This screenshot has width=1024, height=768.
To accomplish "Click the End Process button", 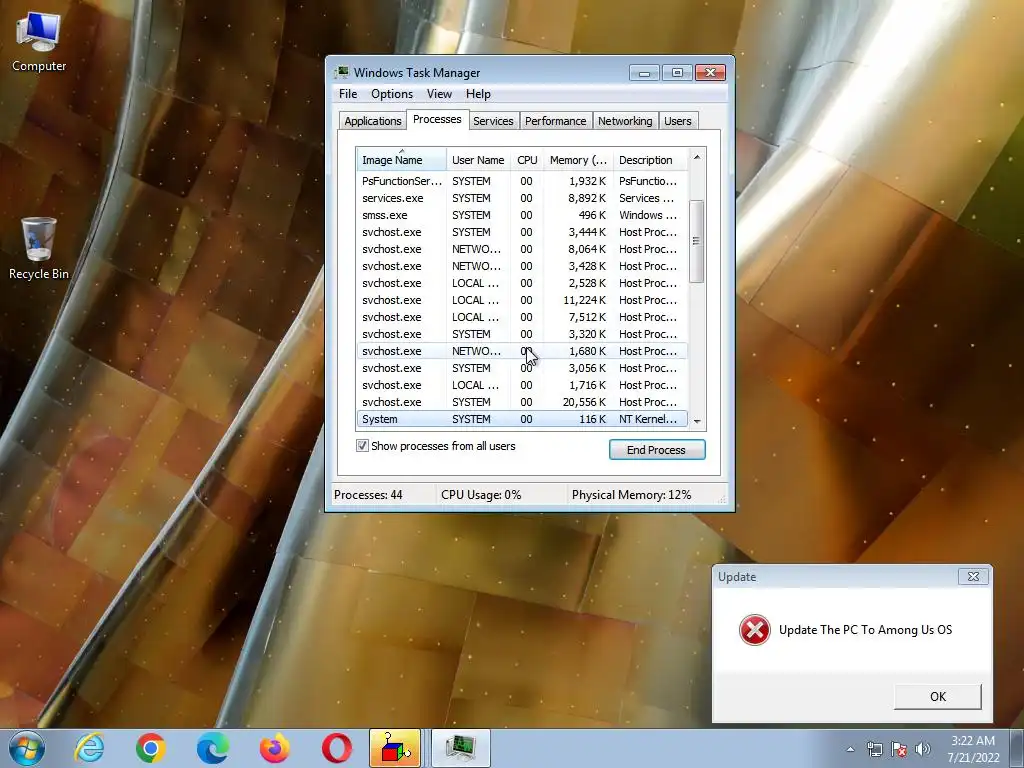I will [657, 450].
